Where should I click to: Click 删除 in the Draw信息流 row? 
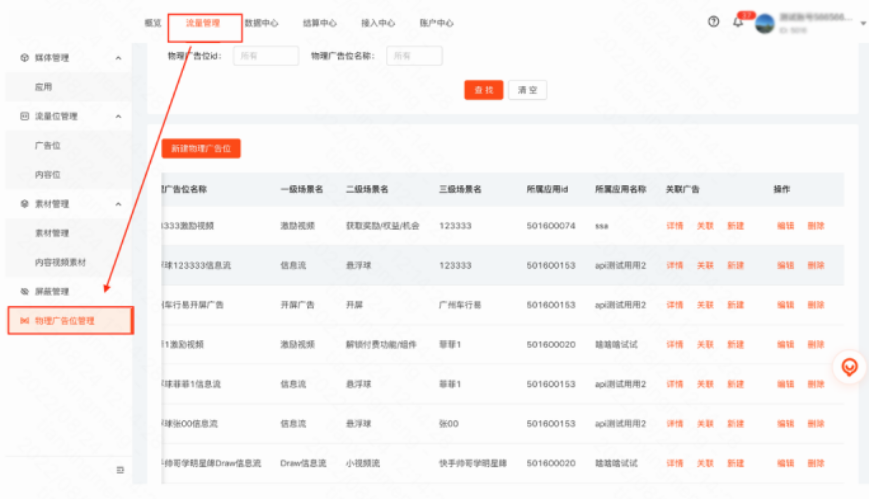coord(816,463)
